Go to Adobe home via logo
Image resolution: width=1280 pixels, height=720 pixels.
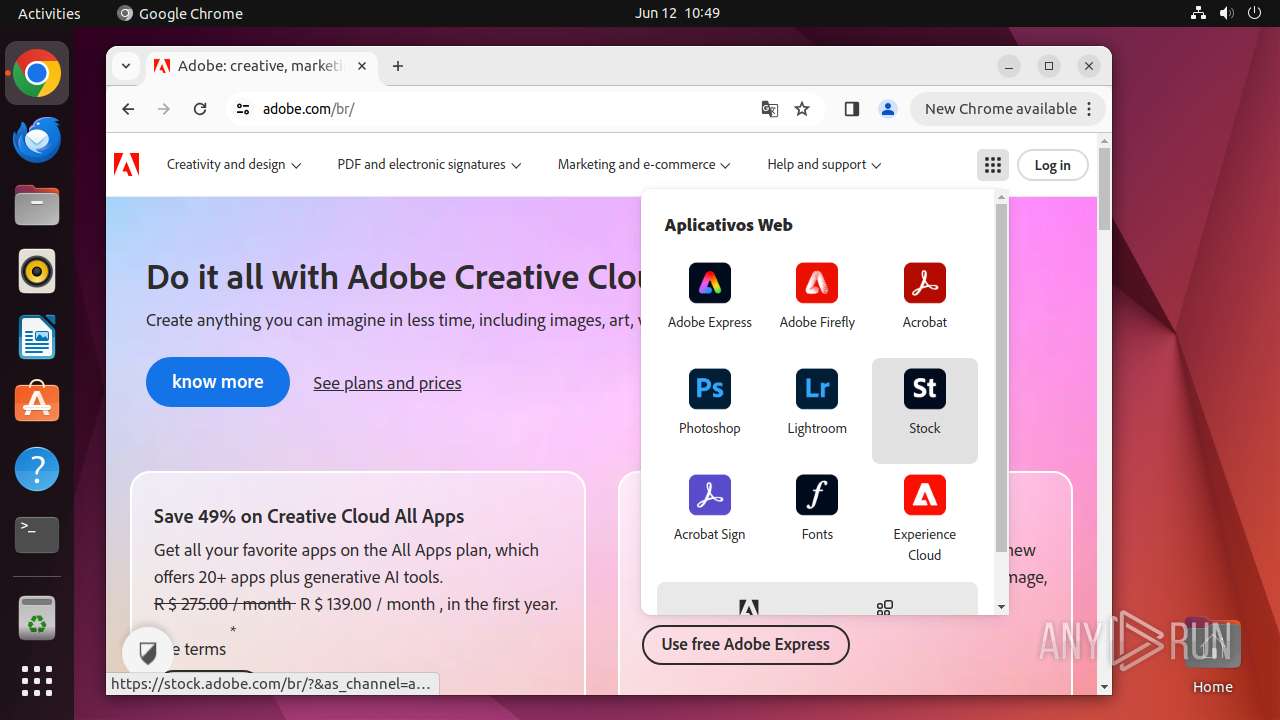point(127,164)
